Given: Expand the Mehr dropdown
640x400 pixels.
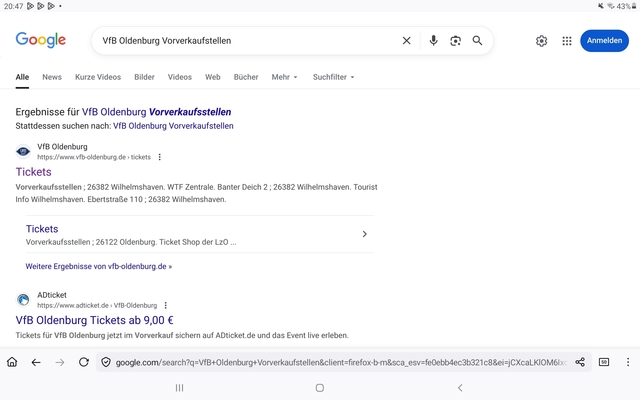Looking at the screenshot, I should 284,77.
